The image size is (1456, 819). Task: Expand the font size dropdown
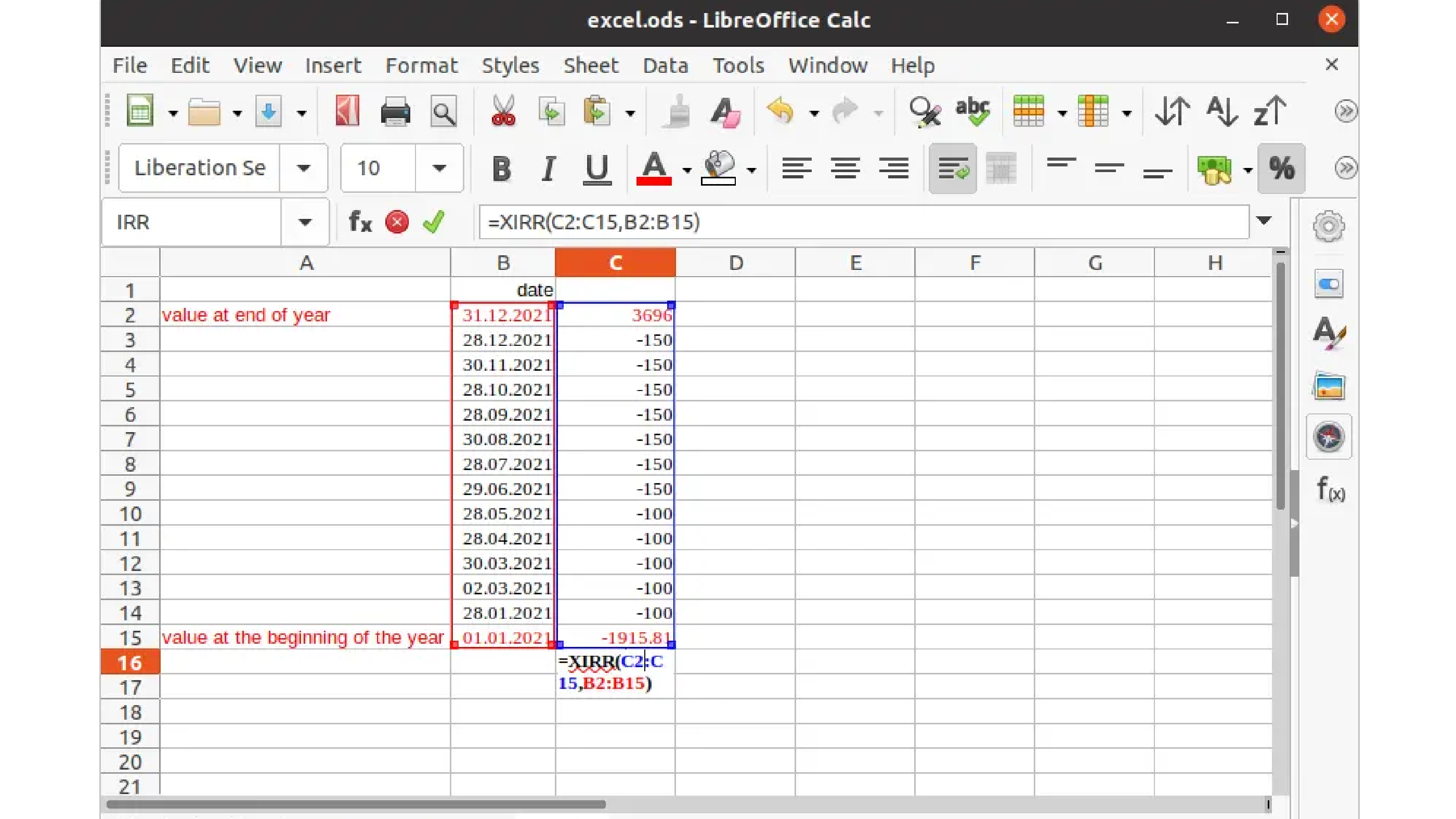pos(439,168)
